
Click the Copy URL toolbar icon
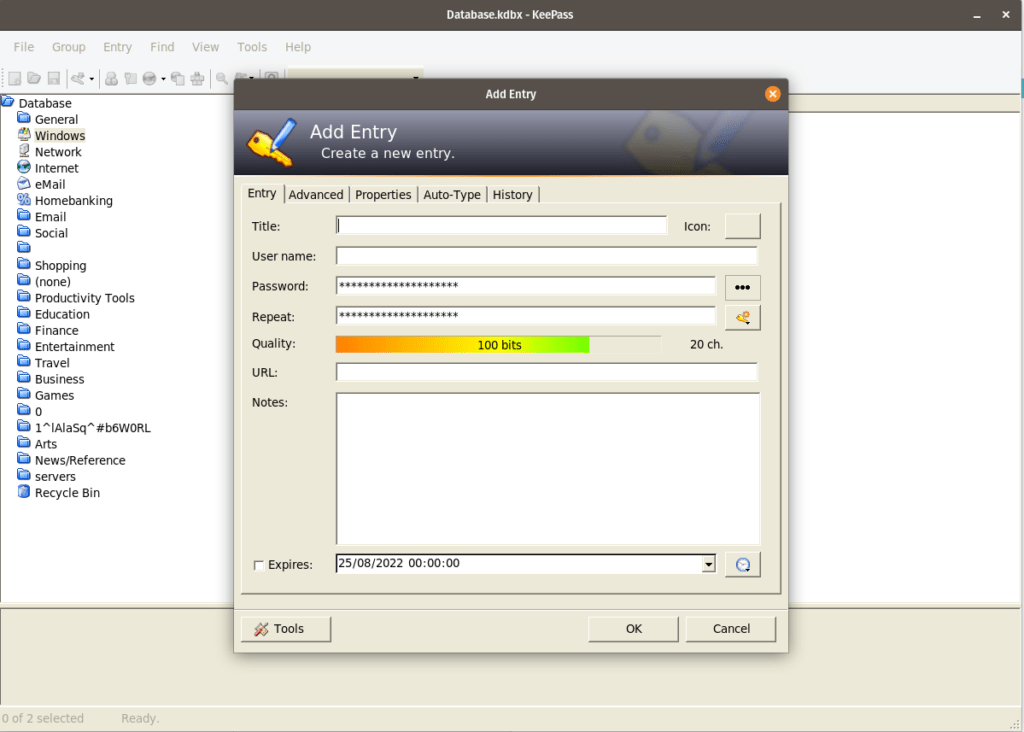point(178,79)
